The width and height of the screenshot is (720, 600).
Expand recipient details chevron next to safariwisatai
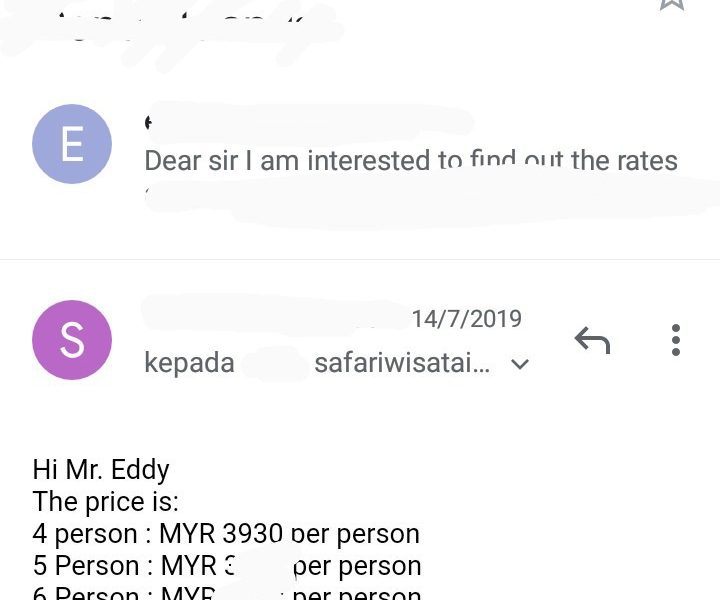point(520,364)
